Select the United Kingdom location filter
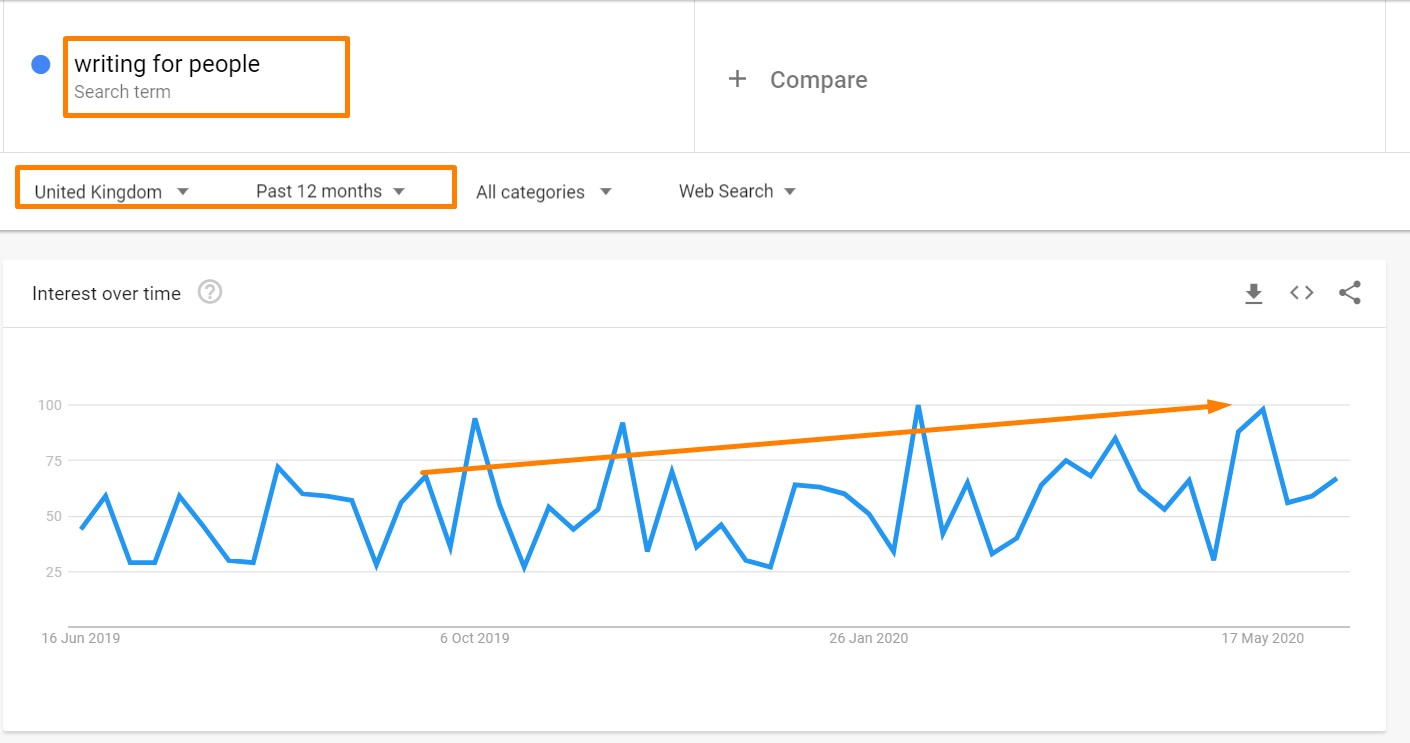Image resolution: width=1410 pixels, height=743 pixels. point(98,191)
